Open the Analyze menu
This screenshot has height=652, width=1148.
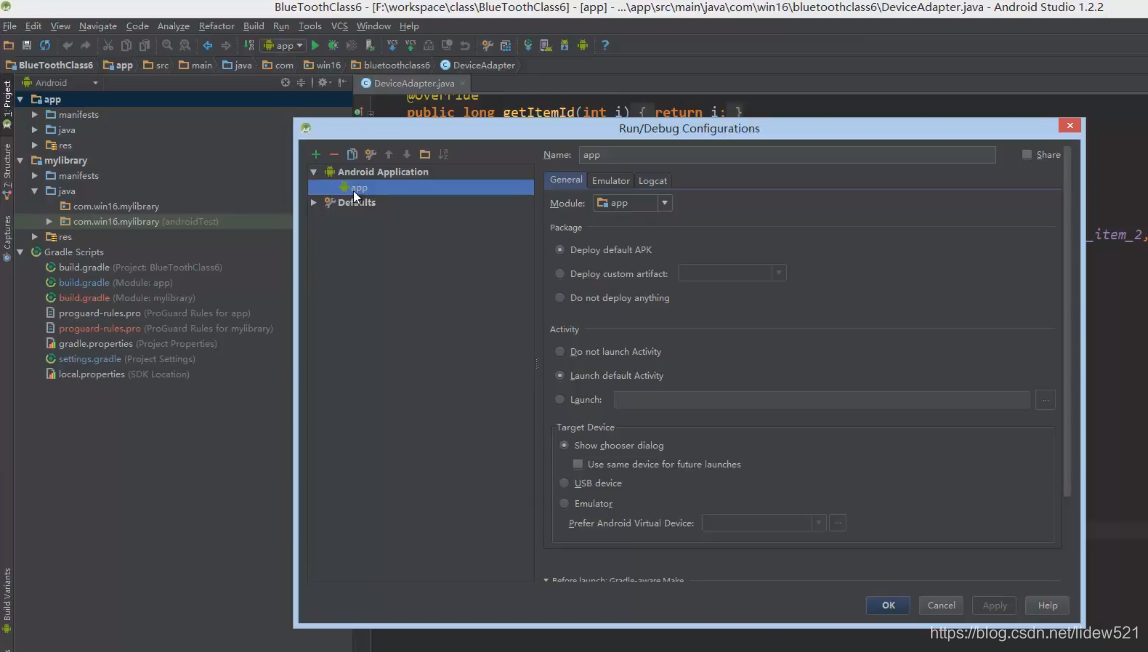(174, 26)
